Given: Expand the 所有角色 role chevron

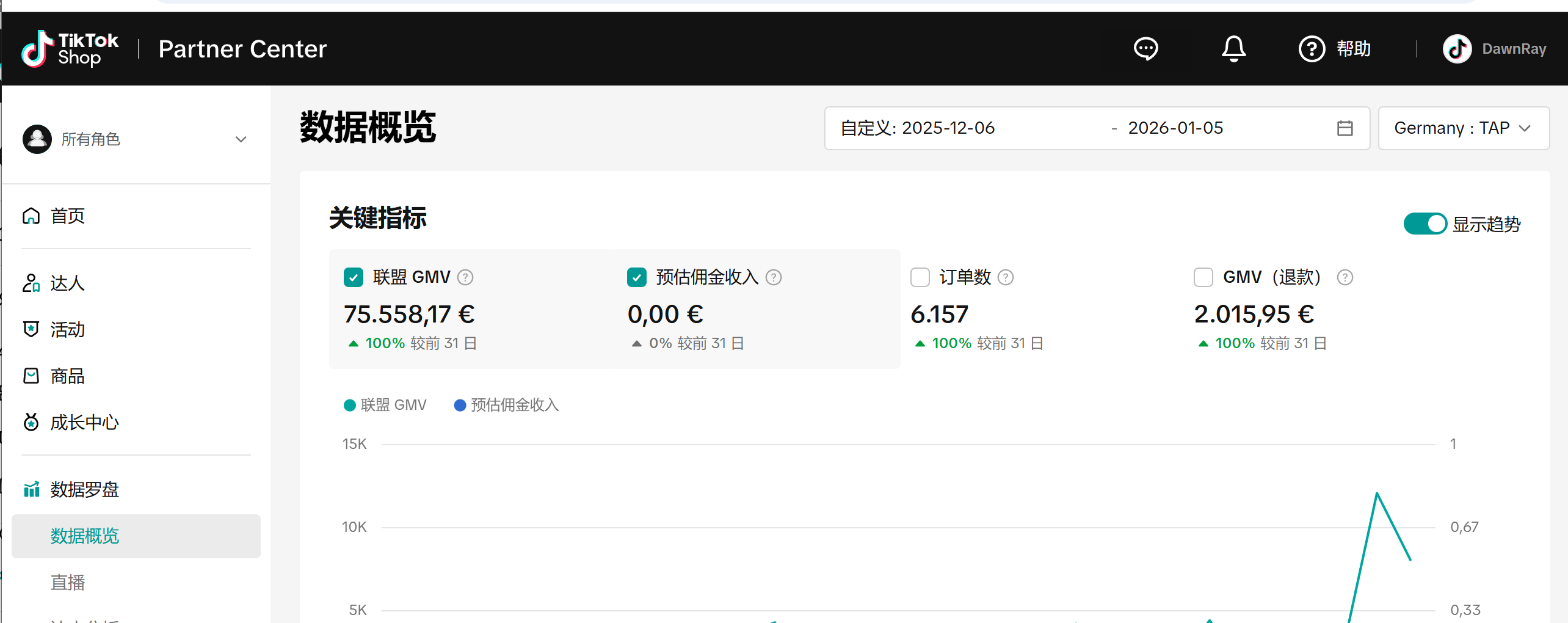Looking at the screenshot, I should 241,139.
